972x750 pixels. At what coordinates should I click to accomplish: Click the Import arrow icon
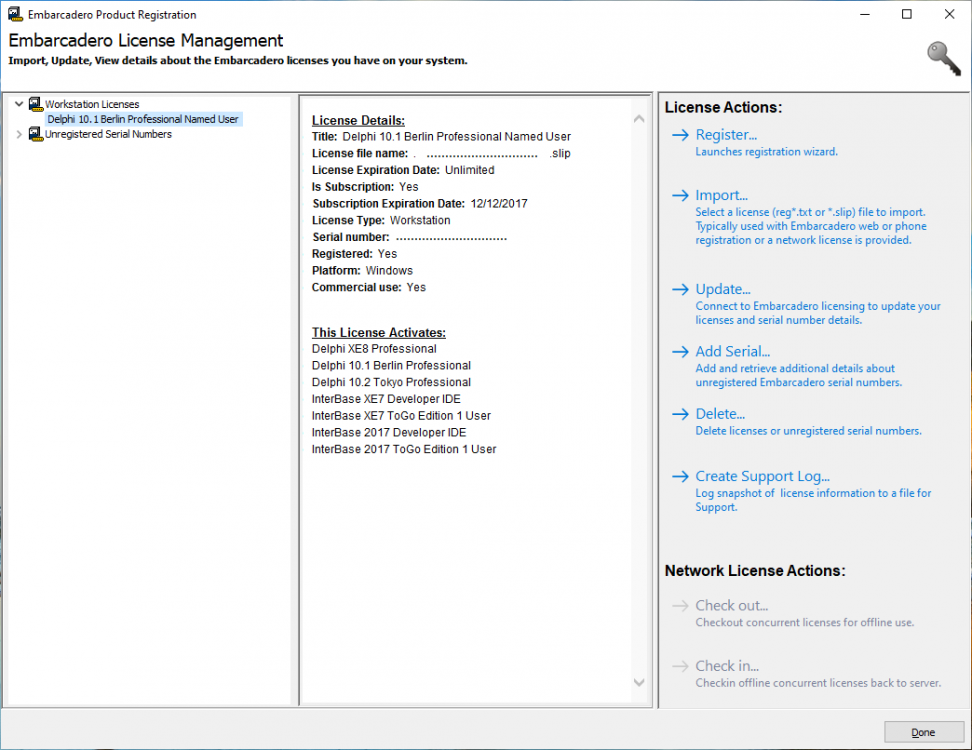(x=680, y=195)
